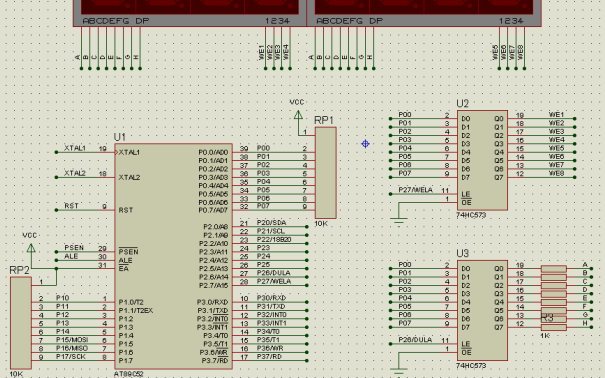Click the P35/T1 net label
The width and height of the screenshot is (605, 378).
click(268, 340)
